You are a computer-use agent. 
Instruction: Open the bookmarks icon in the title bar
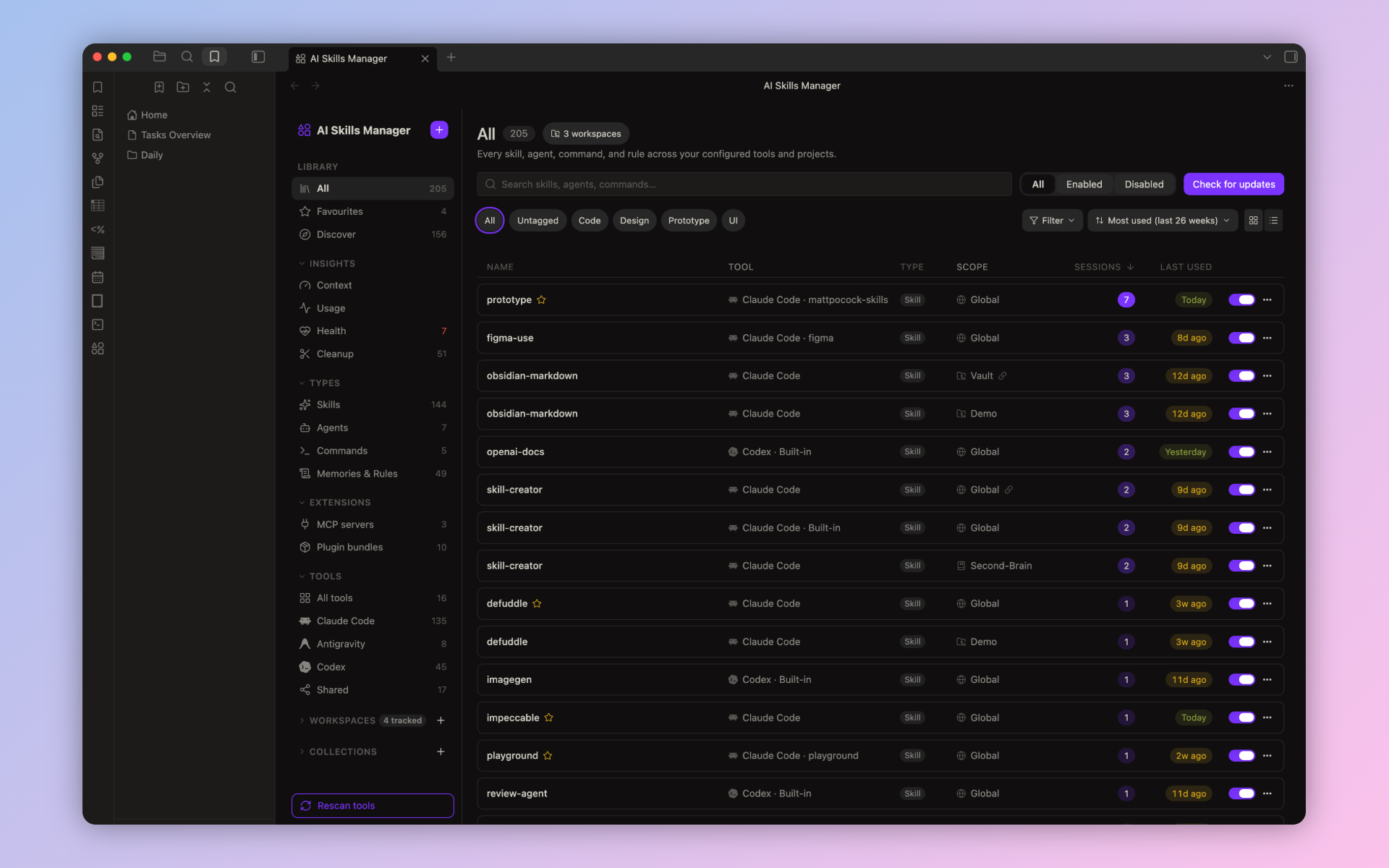[x=214, y=56]
